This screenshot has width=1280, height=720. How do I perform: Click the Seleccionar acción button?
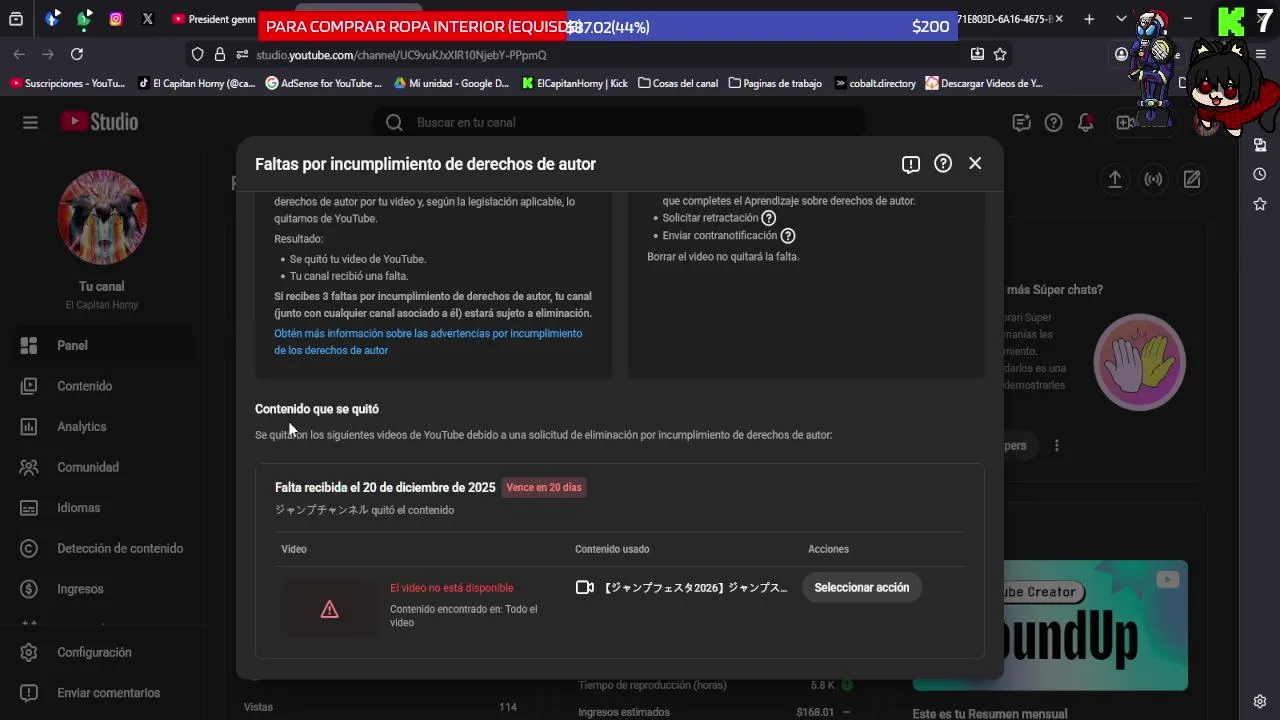(x=862, y=588)
